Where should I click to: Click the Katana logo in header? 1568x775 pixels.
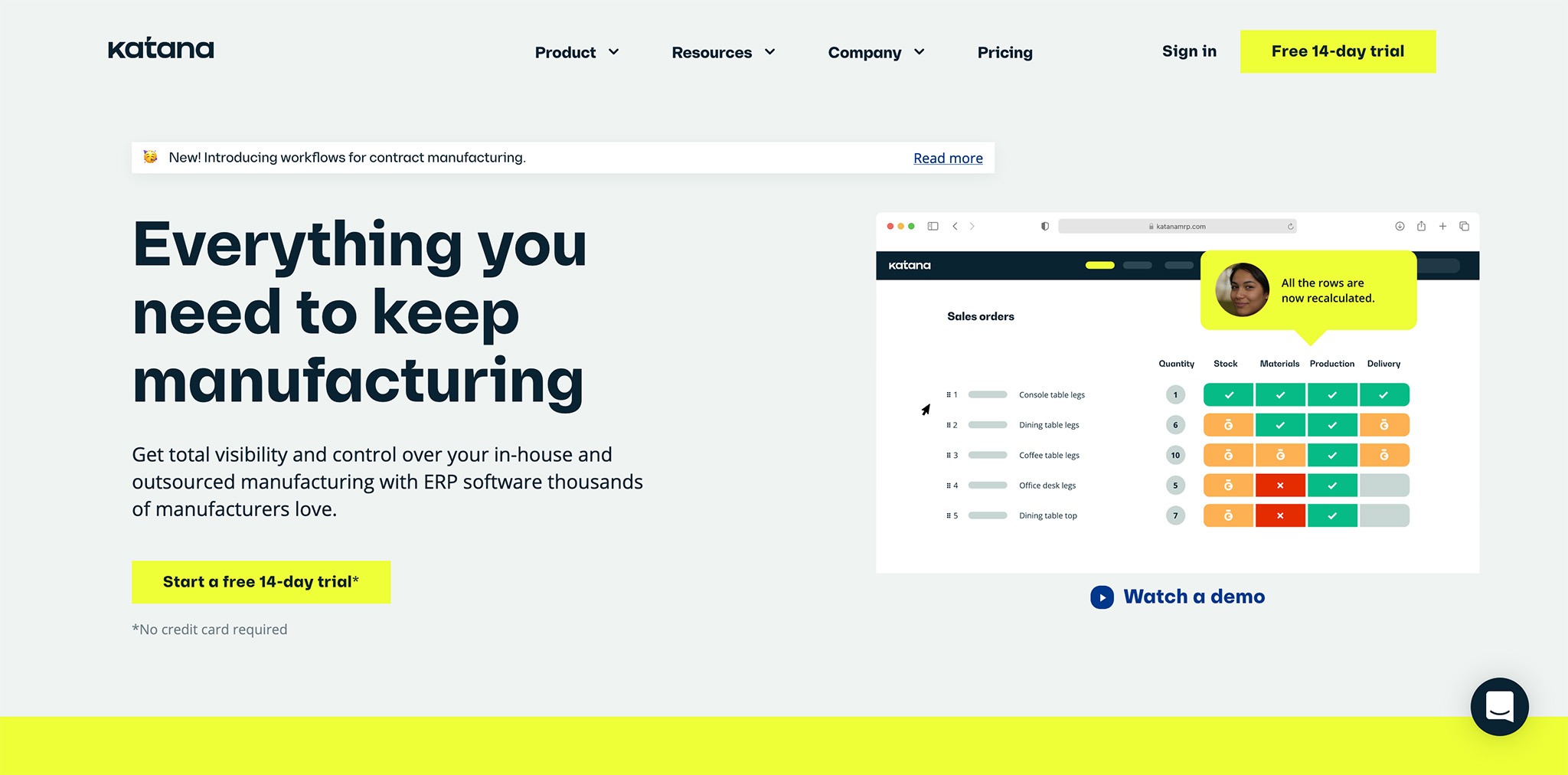click(x=161, y=49)
